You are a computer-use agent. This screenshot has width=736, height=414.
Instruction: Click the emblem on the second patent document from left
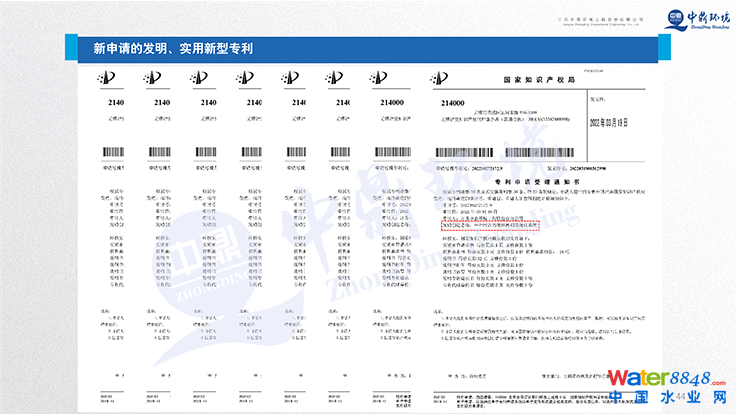153,79
